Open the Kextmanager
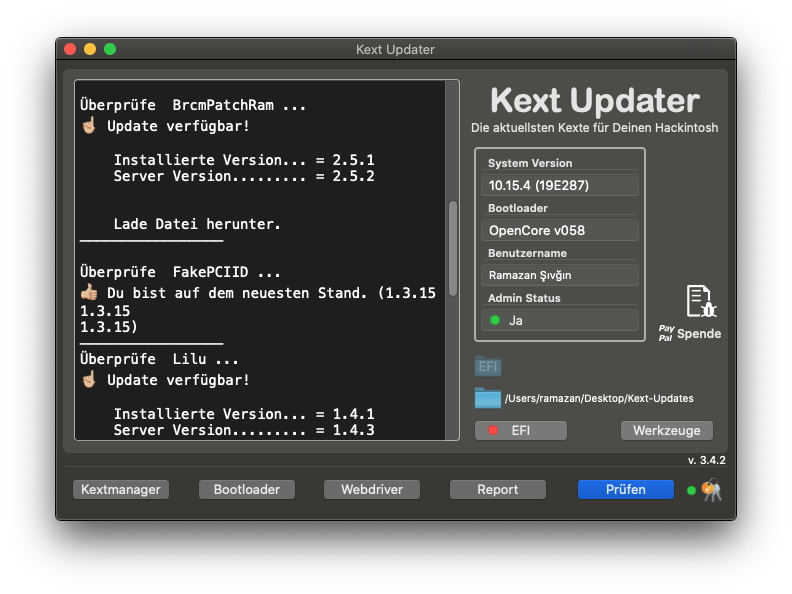This screenshot has width=792, height=594. click(x=121, y=489)
